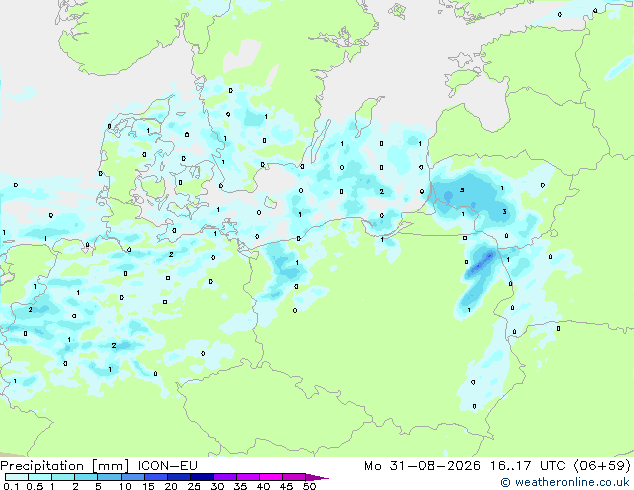Select the 0.1–0.5 mm legend swatch
The height and width of the screenshot is (490, 634).
coord(17,477)
